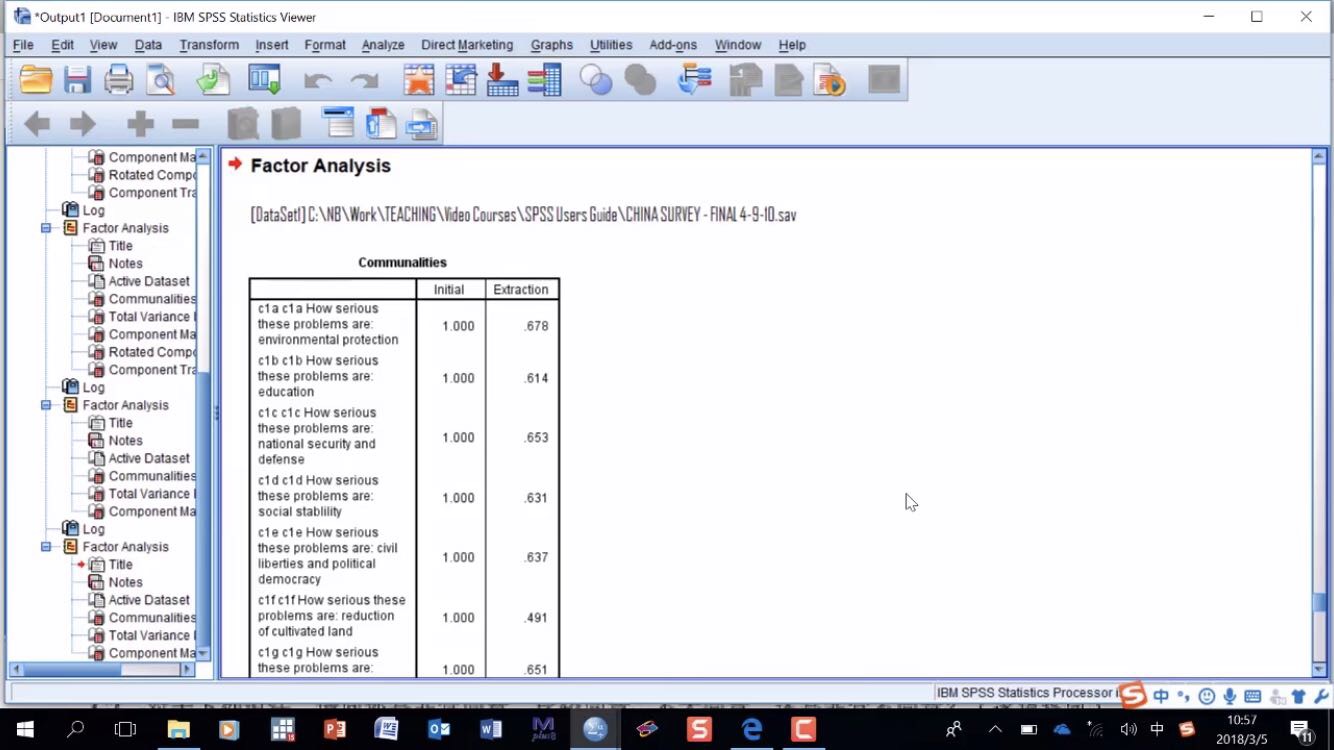Click the Export output toolbar icon

(x=213, y=80)
